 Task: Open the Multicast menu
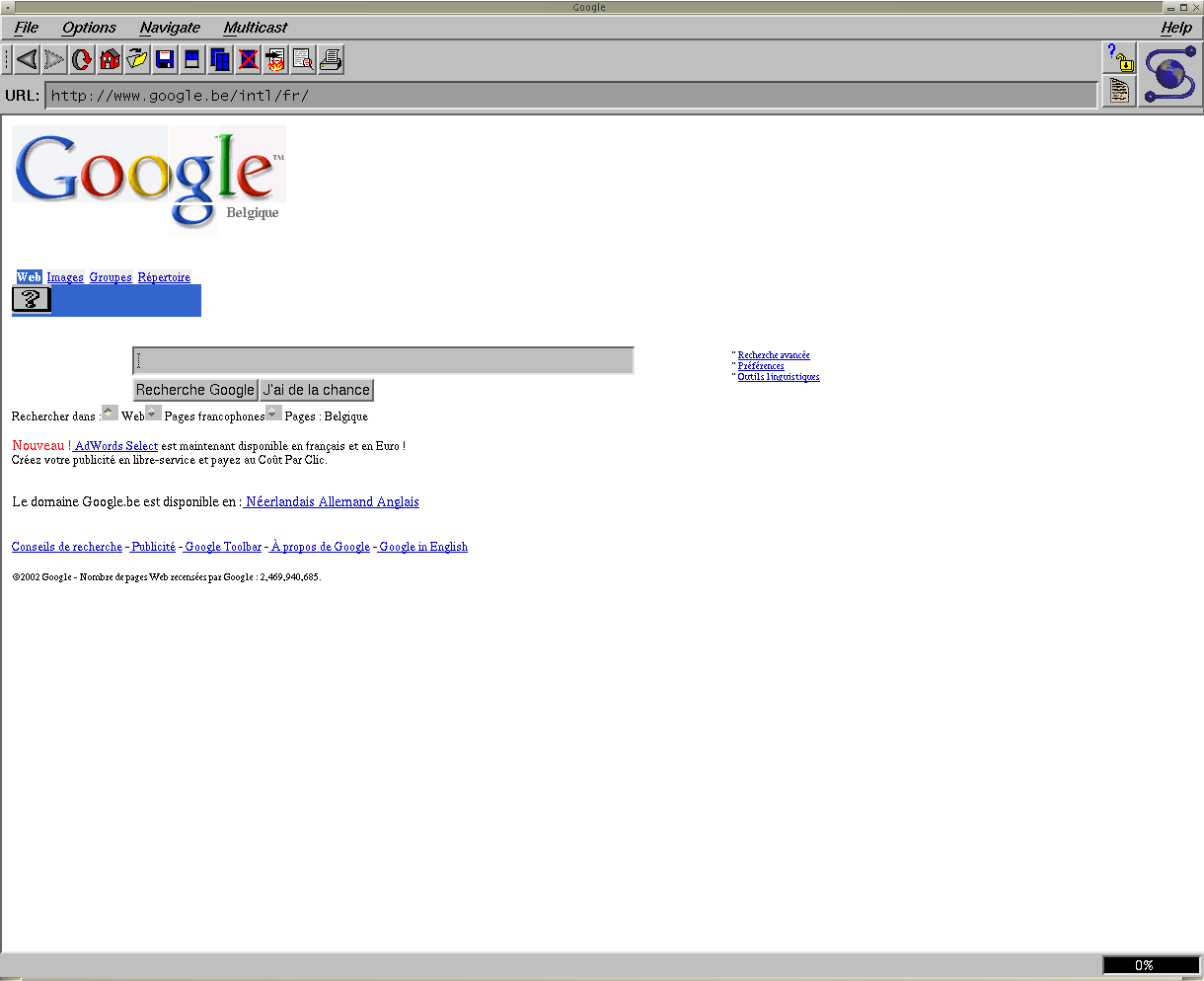(256, 28)
